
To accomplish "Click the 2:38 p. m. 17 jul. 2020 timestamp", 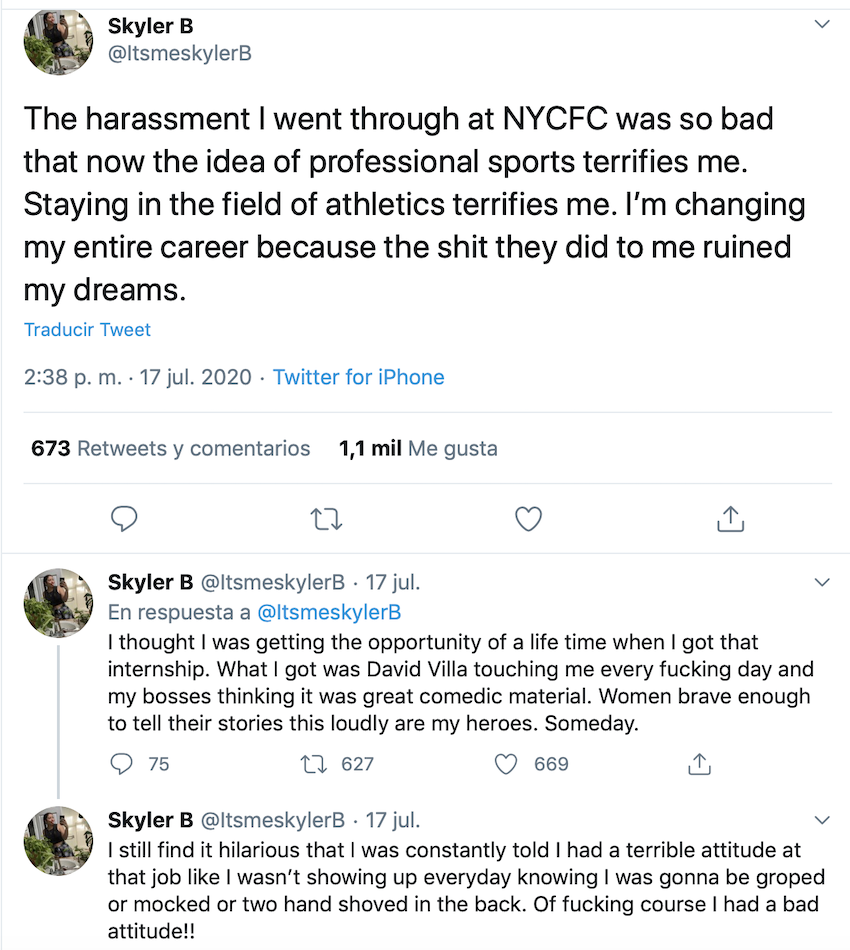I will click(138, 377).
